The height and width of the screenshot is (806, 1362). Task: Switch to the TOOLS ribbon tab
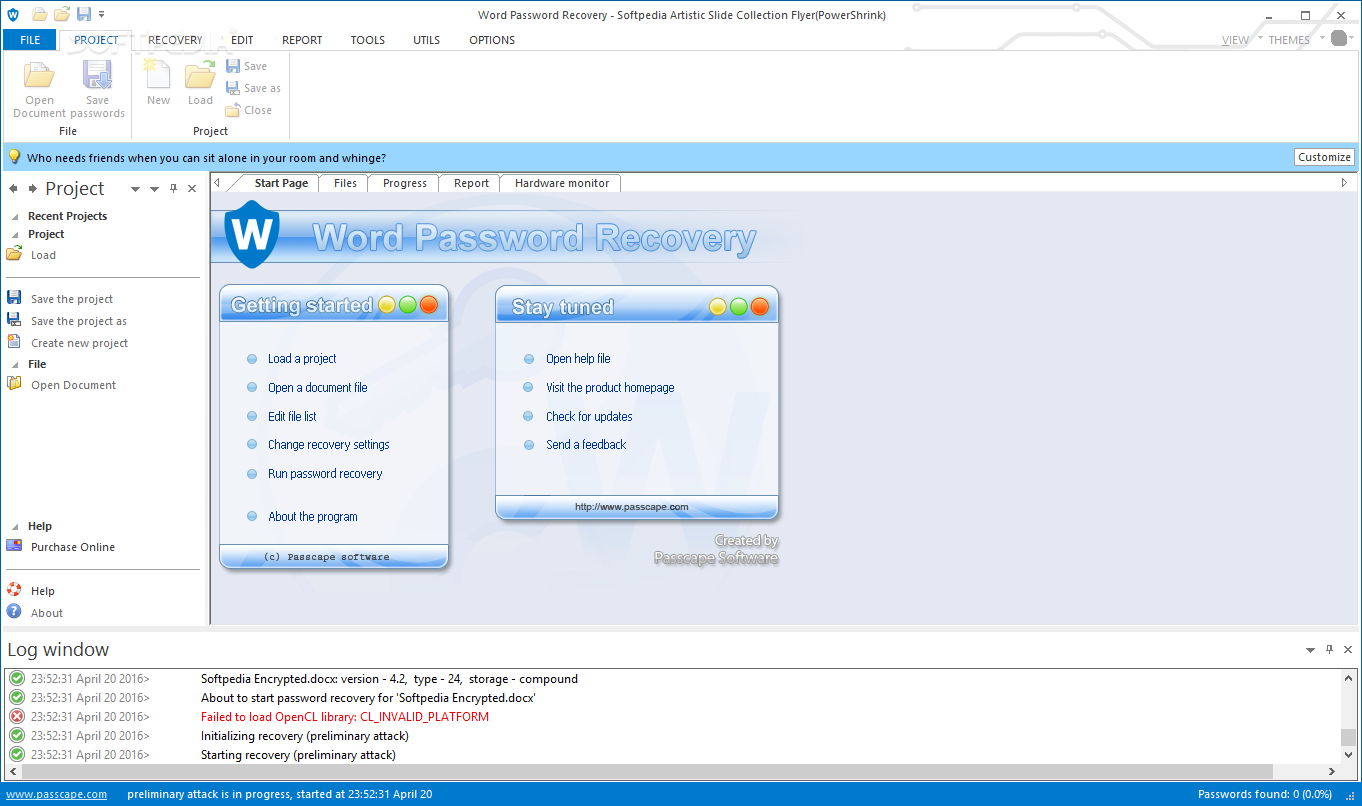tap(368, 40)
